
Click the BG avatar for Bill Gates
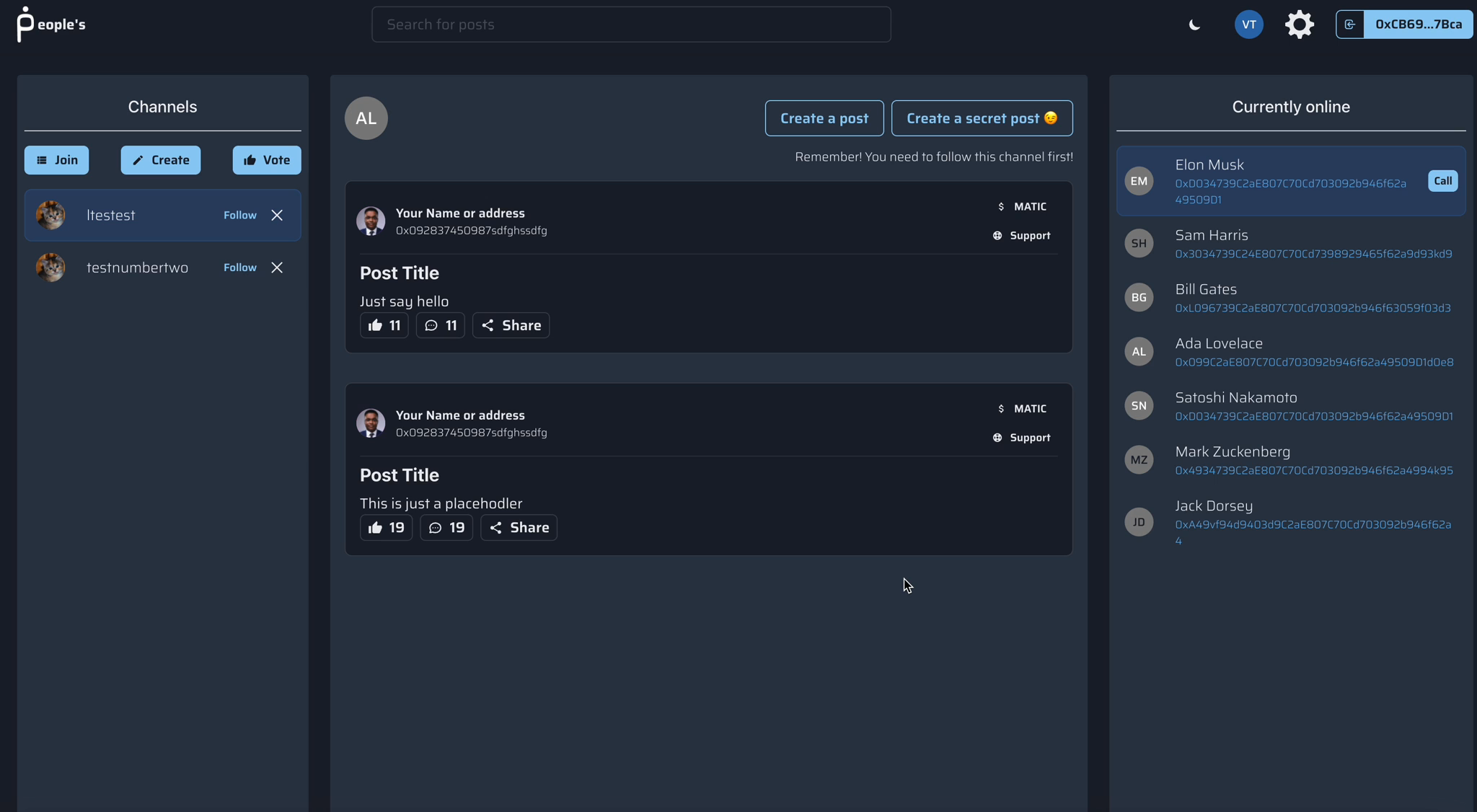coord(1139,298)
